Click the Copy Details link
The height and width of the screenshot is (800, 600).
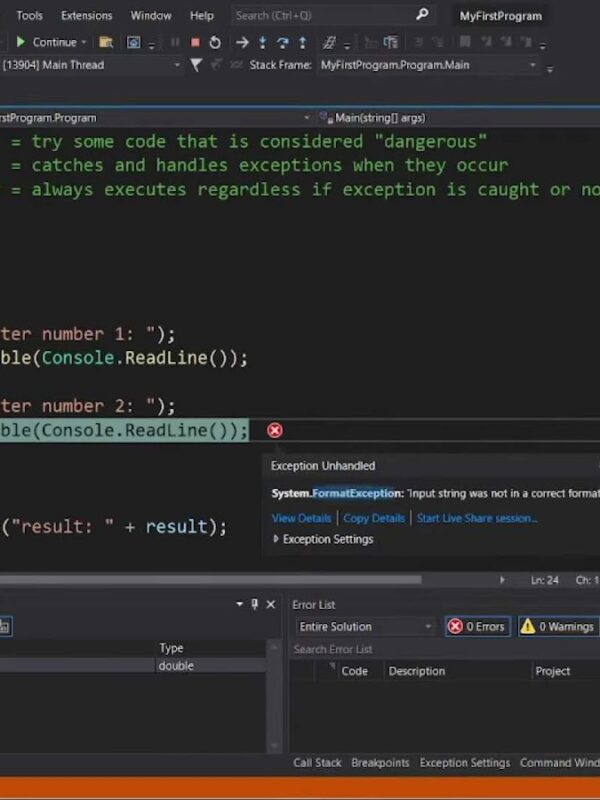(x=374, y=518)
